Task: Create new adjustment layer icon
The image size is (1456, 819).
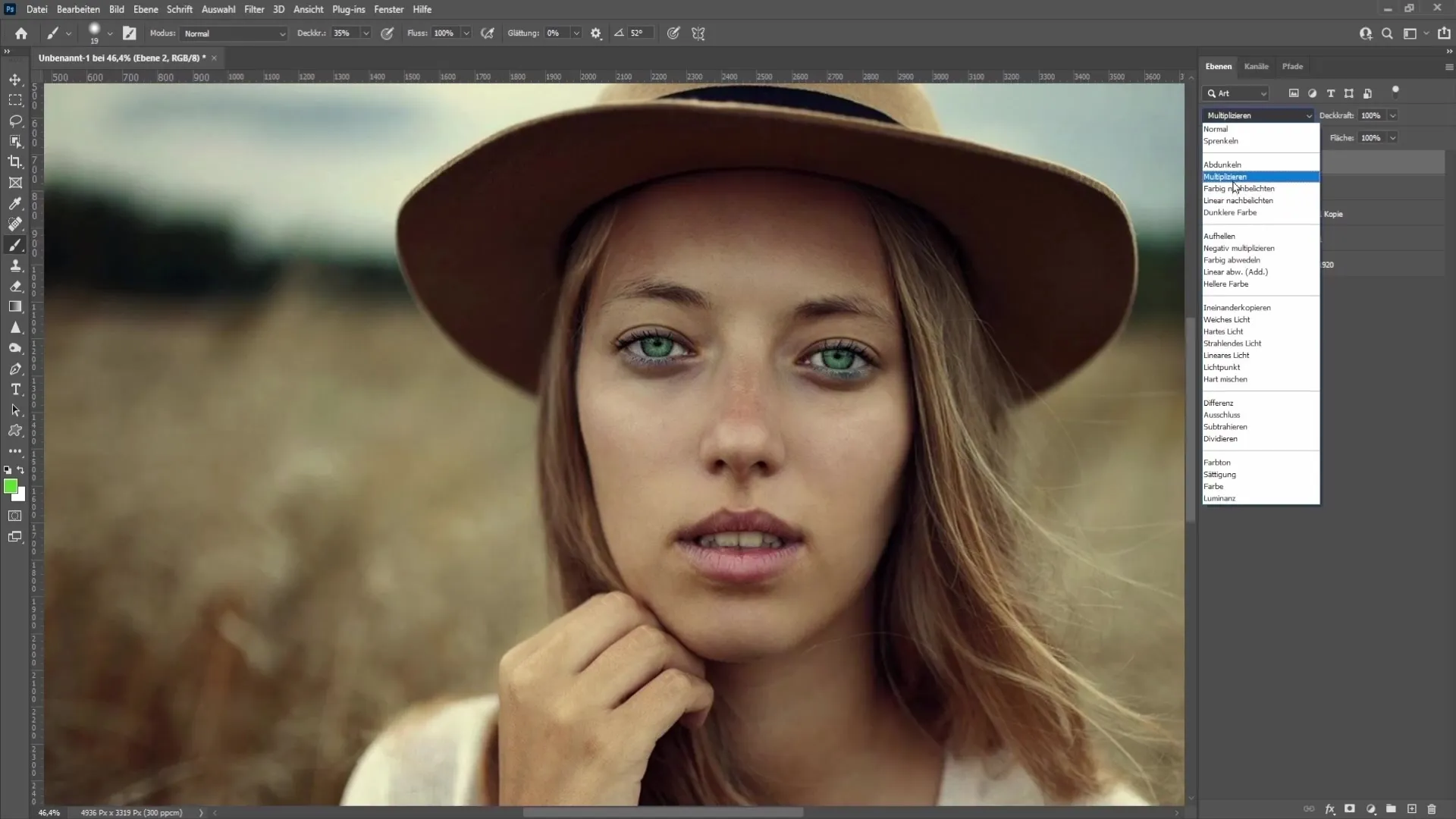Action: (x=1371, y=809)
